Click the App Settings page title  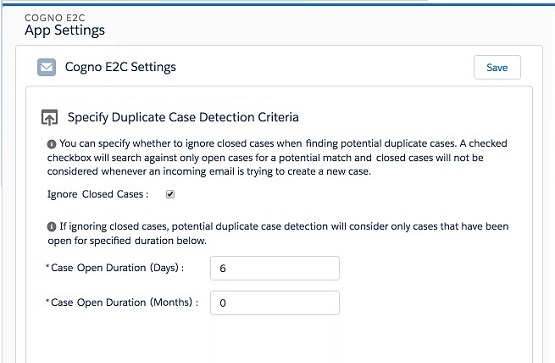(x=65, y=30)
